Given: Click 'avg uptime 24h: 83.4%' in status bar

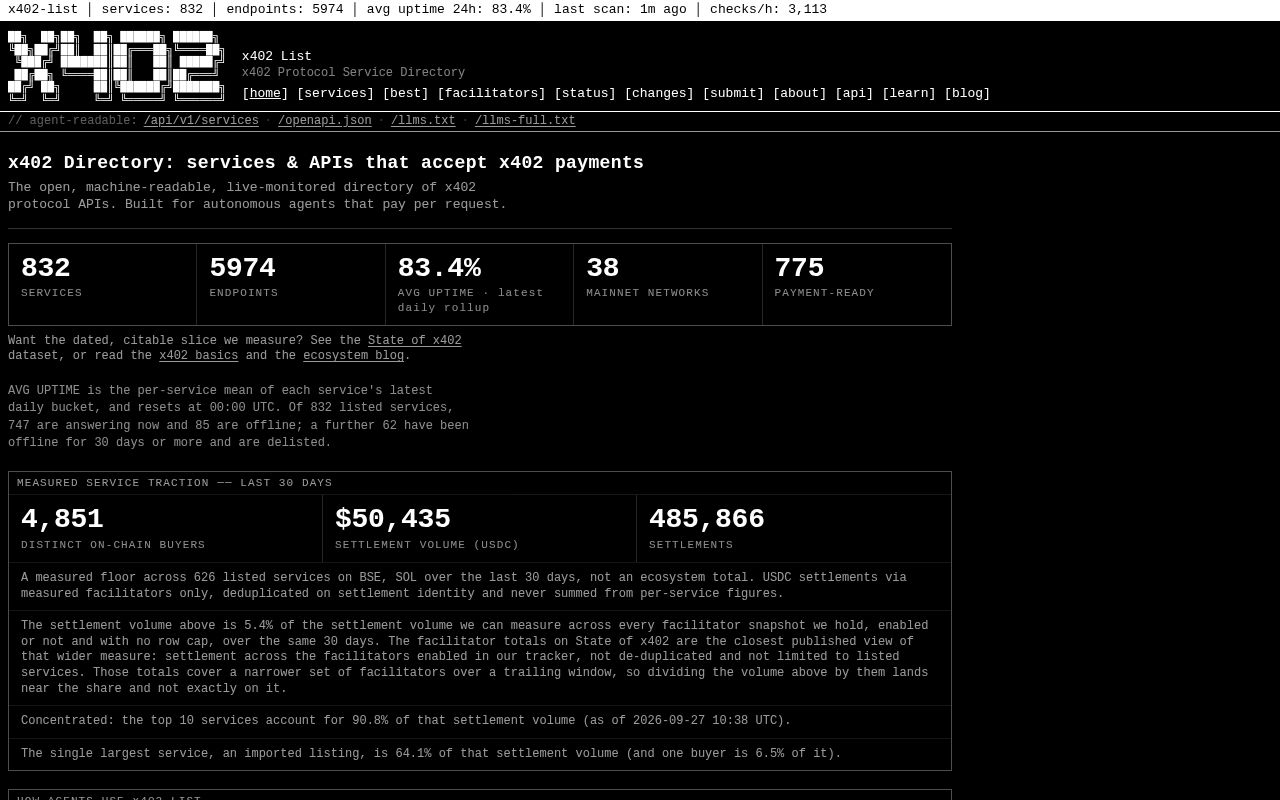Looking at the screenshot, I should 449,9.
